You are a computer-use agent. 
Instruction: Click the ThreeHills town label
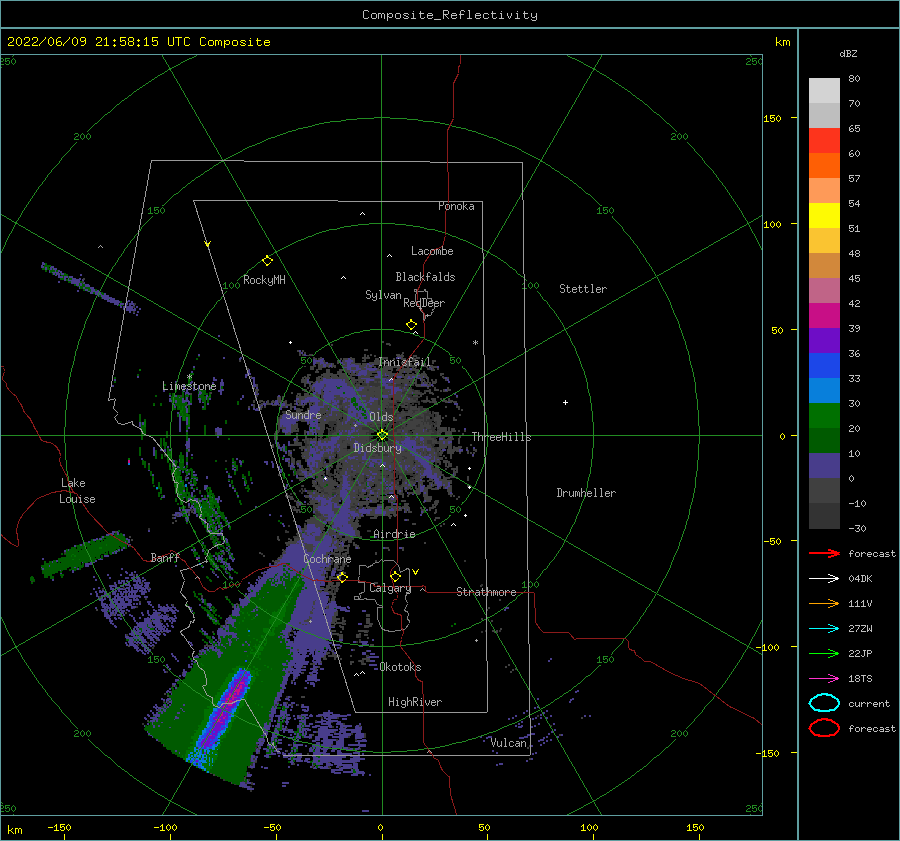coord(501,437)
